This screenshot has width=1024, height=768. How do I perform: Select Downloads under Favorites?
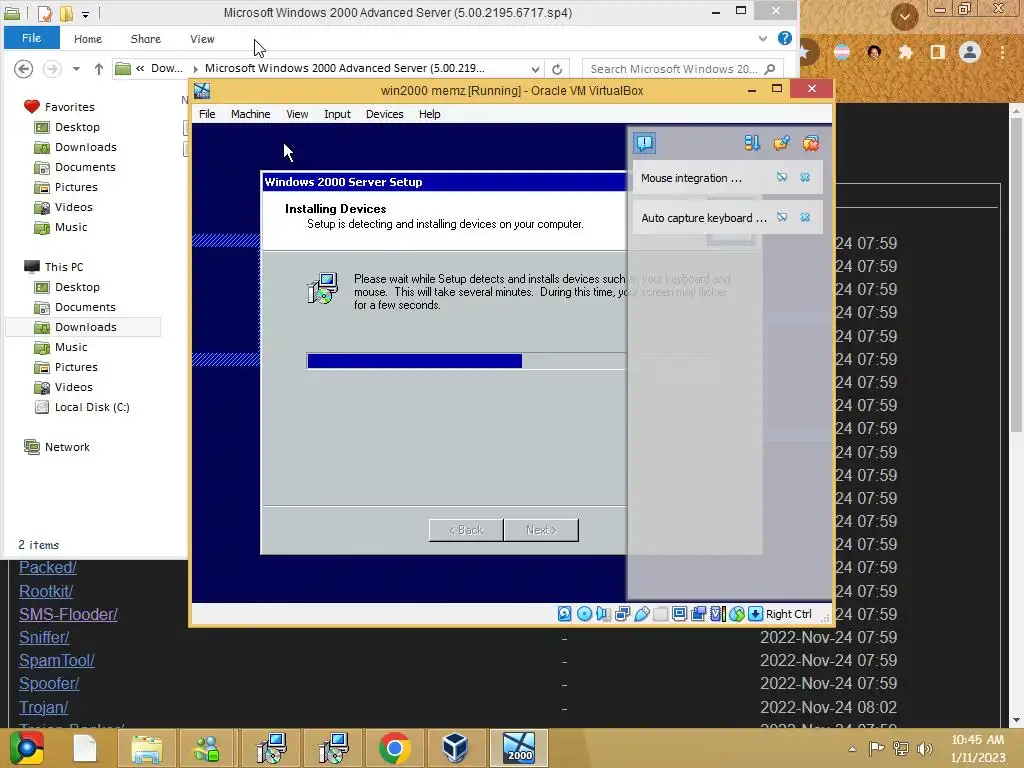[75, 147]
